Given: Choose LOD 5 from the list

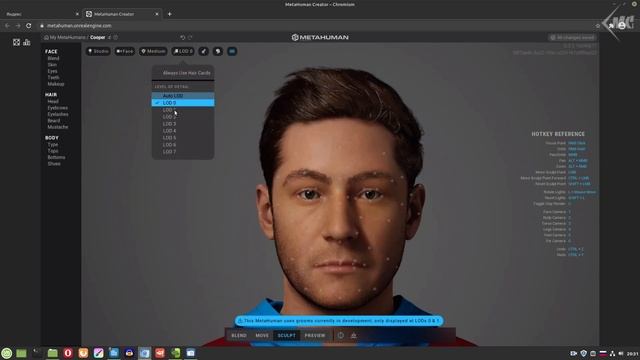Looking at the screenshot, I should (183, 138).
